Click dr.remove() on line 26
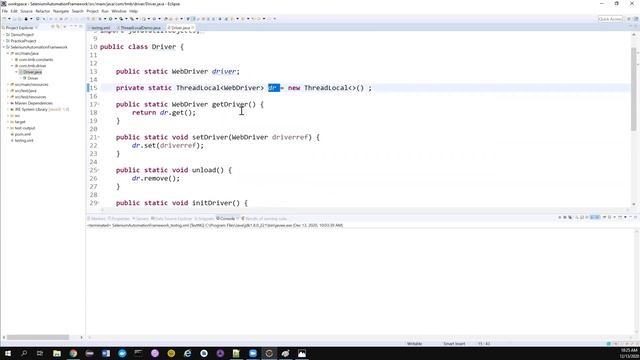Screen dimensions: 640x360 [x=156, y=178]
